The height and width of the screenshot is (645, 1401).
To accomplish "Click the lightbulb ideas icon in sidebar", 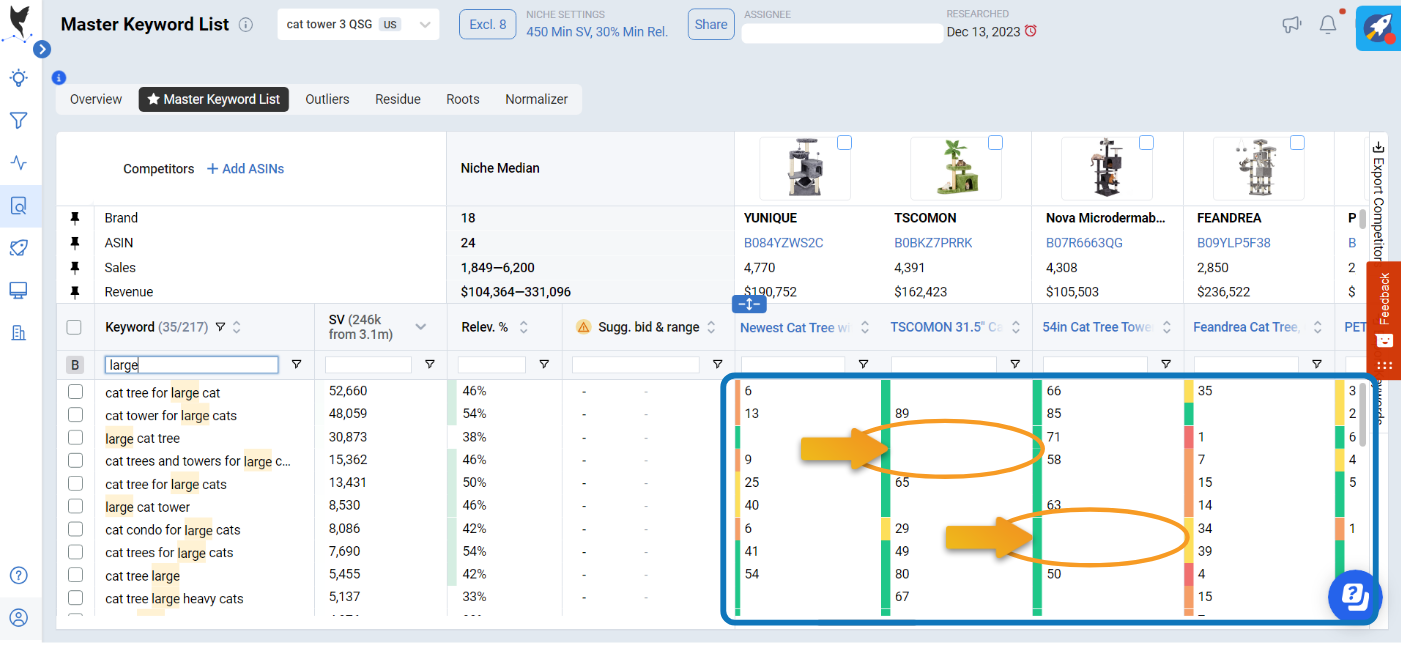I will (18, 77).
